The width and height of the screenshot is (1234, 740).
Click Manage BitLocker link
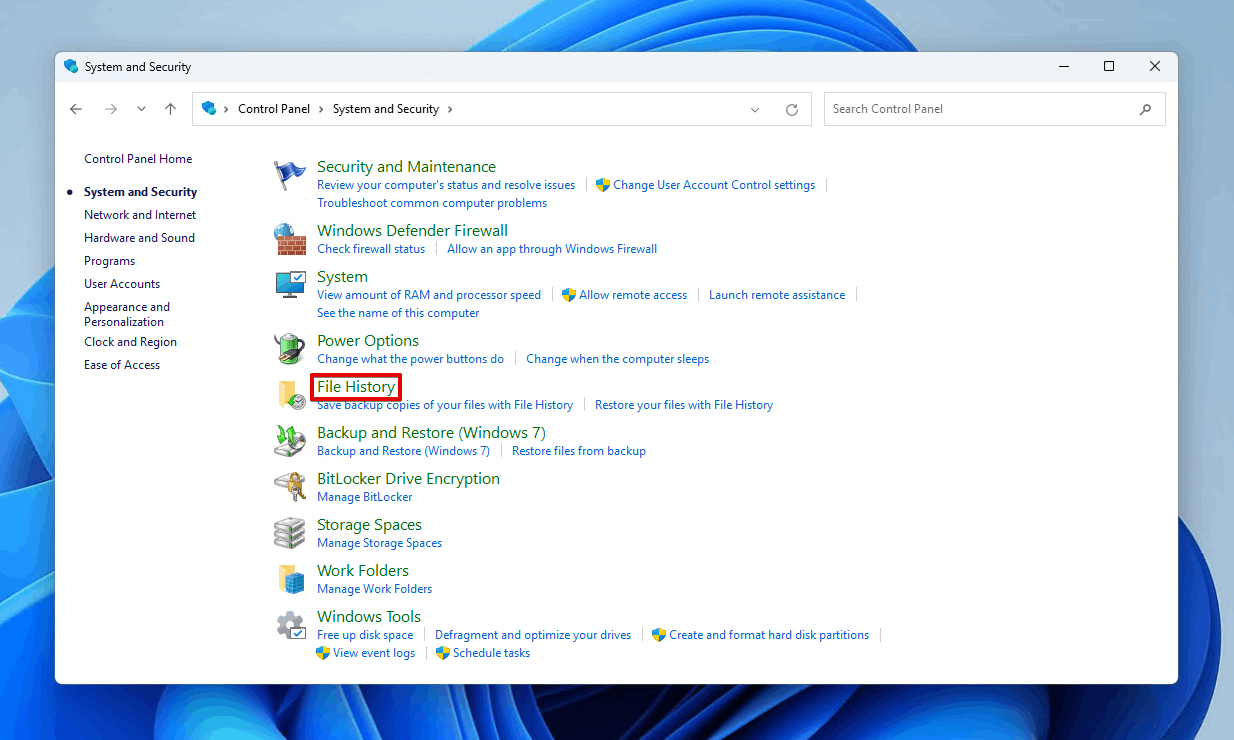364,497
